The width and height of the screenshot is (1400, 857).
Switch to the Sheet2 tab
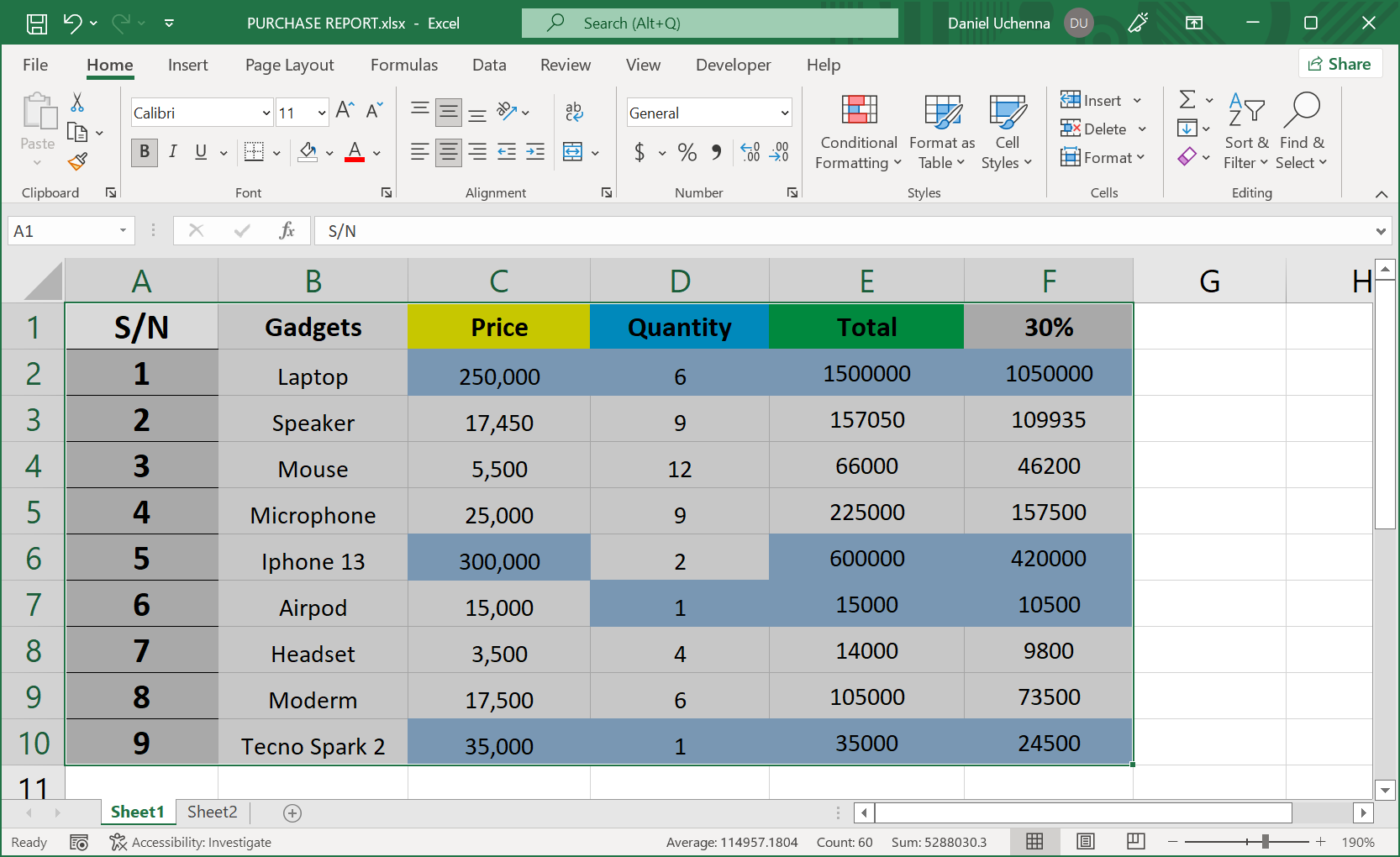click(211, 812)
